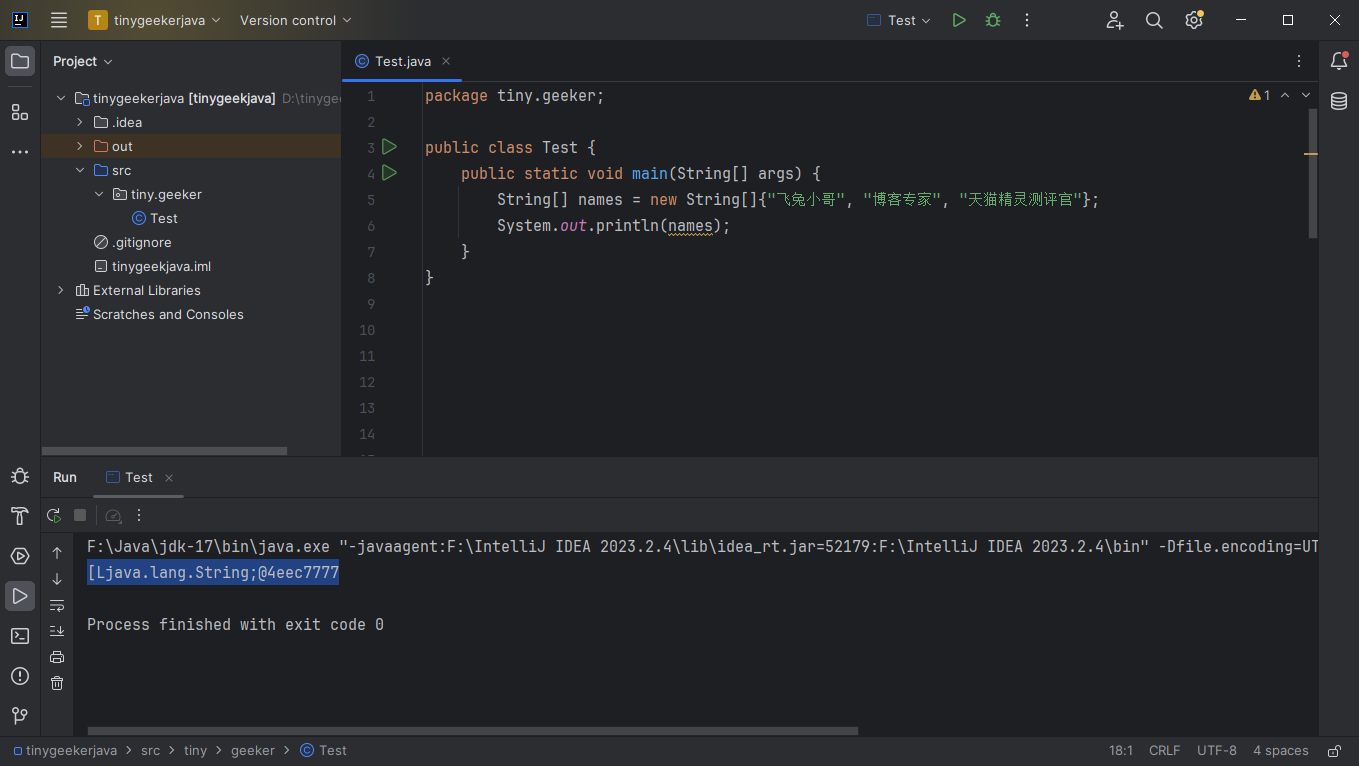Open the Build hammer tool window
The image size is (1359, 766).
(x=20, y=516)
